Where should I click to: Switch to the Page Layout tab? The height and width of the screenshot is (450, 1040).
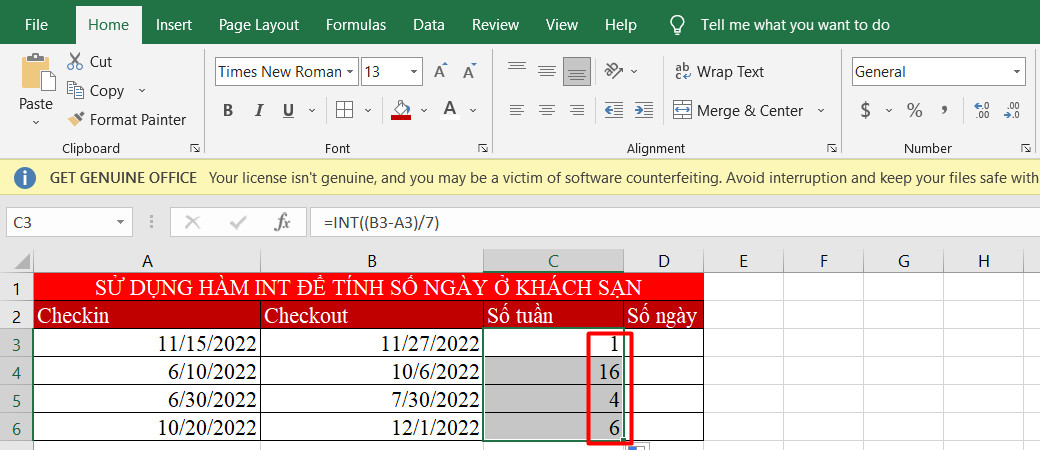click(259, 25)
